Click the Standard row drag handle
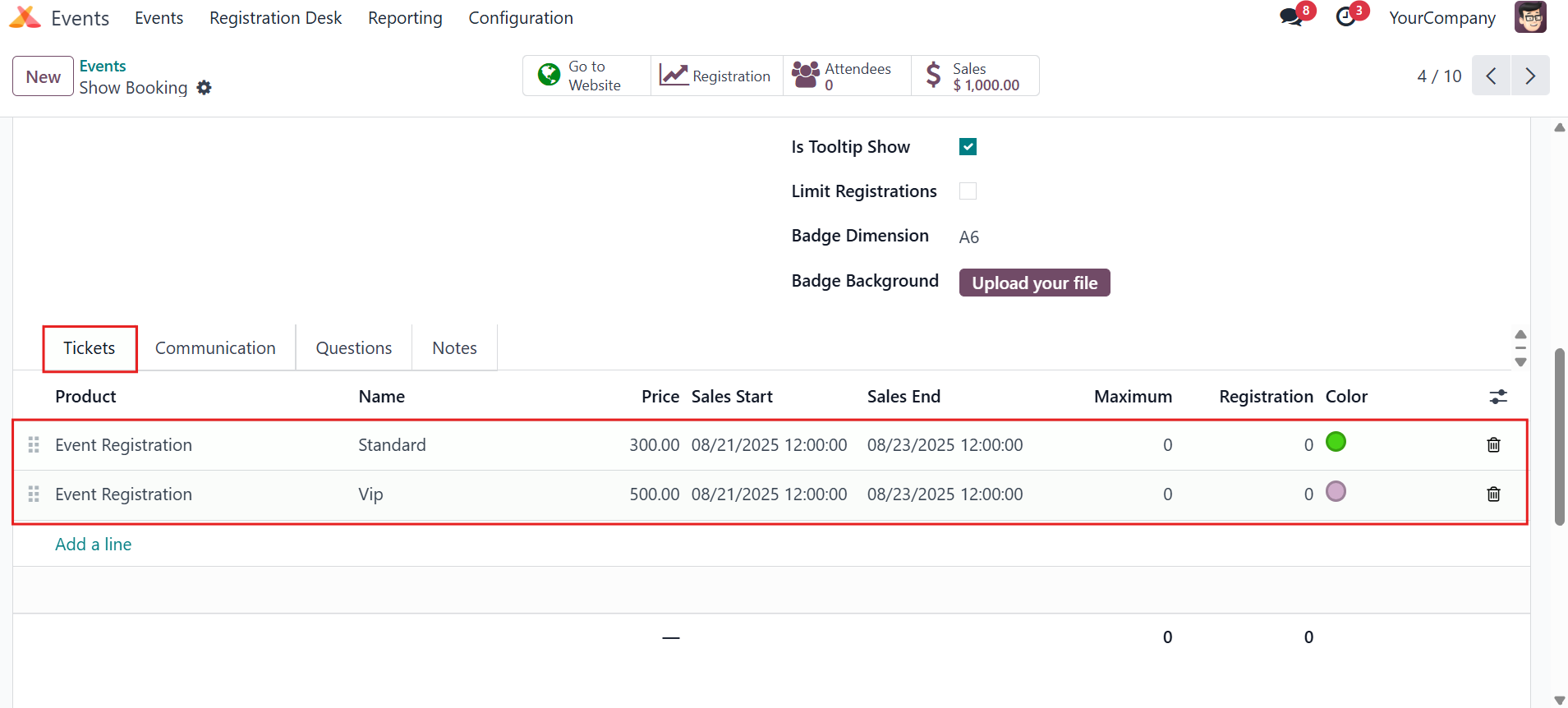This screenshot has width=1568, height=708. tap(34, 445)
